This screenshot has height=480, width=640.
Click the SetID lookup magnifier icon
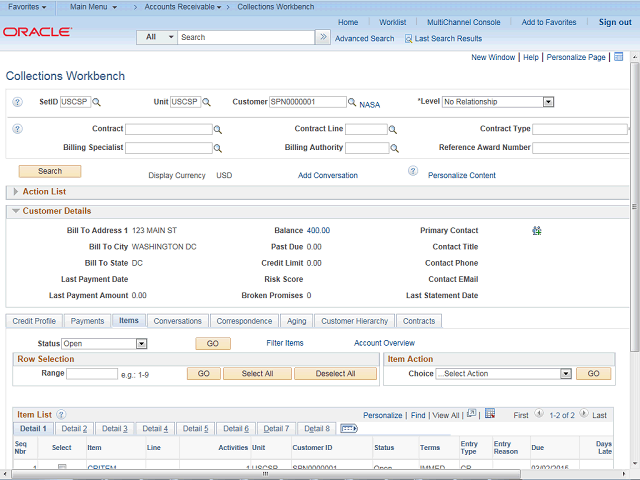pyautogui.click(x=97, y=102)
